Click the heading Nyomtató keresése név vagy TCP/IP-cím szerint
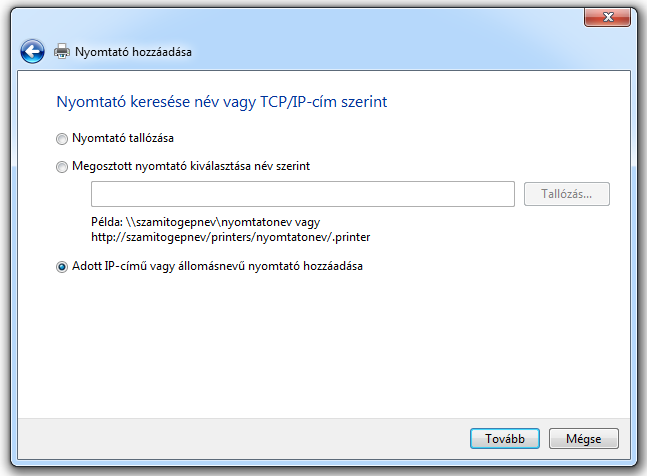 (x=222, y=102)
